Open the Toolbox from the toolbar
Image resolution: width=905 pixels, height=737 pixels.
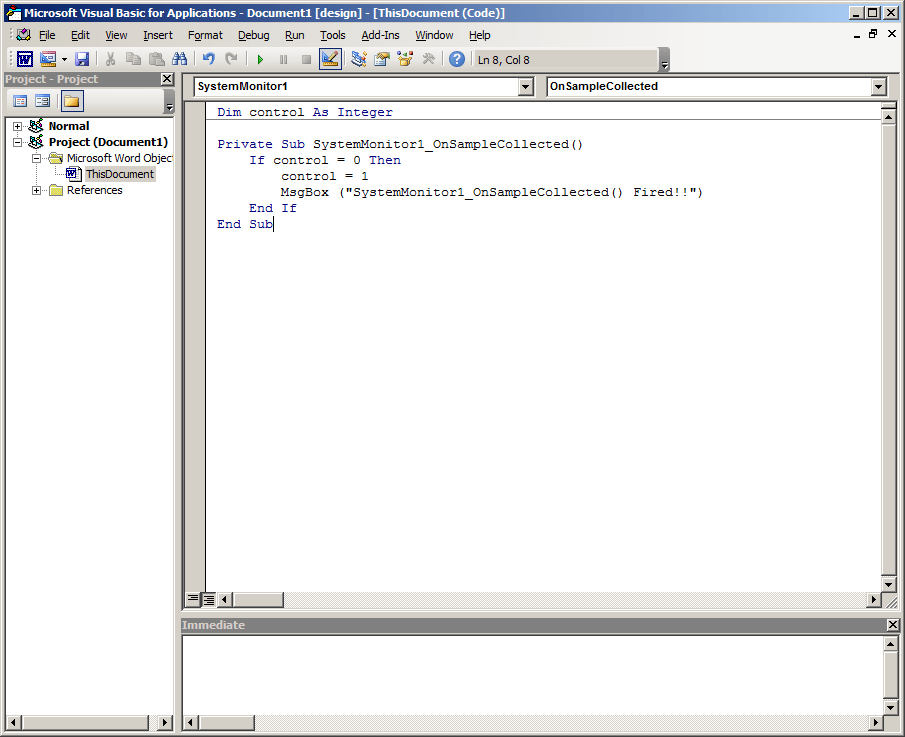coord(428,58)
